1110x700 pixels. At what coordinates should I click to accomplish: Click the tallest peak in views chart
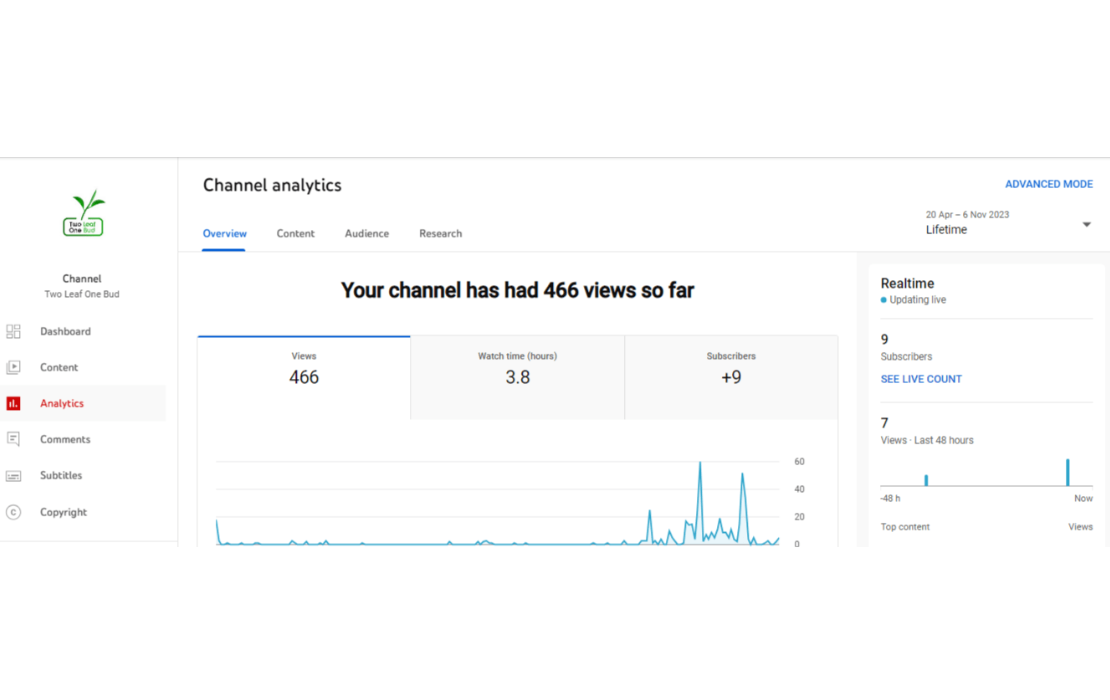click(x=700, y=464)
